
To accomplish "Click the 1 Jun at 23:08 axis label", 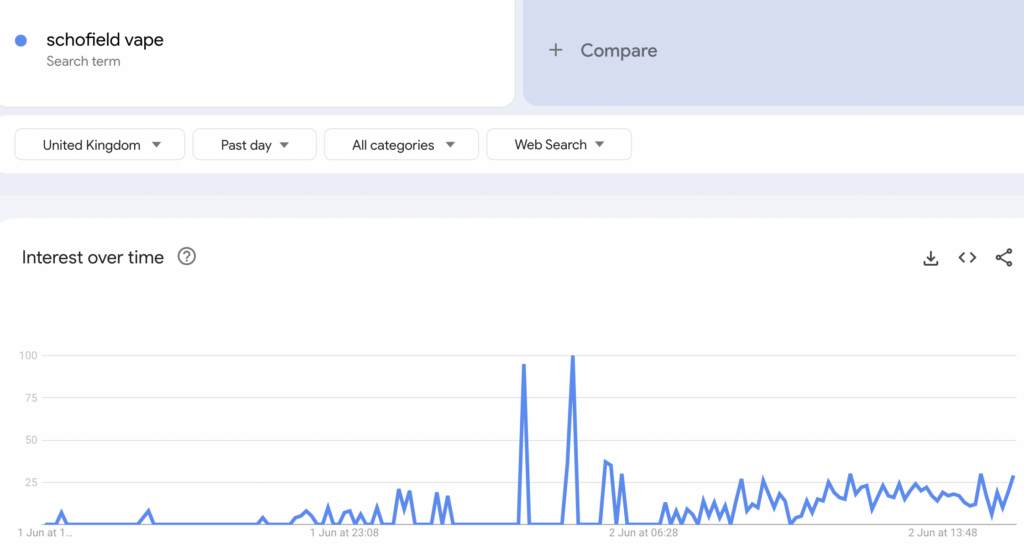I will (x=344, y=533).
